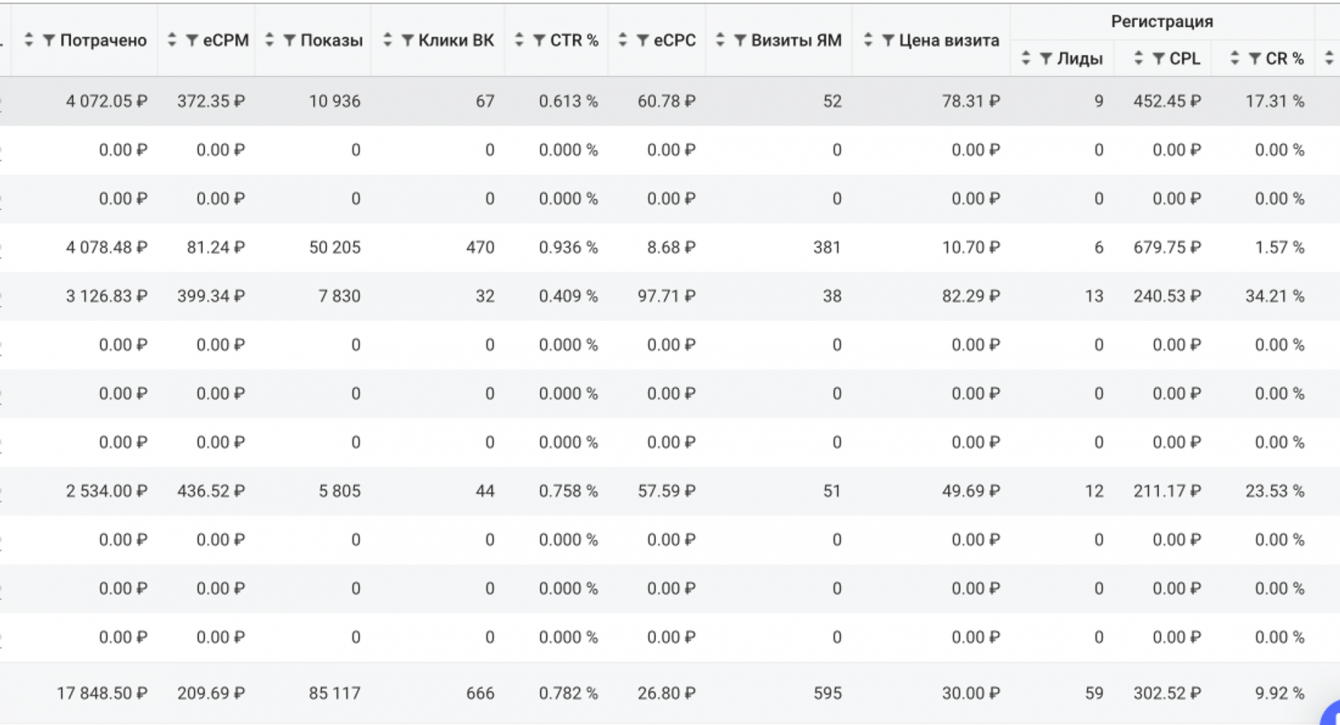Viewport: 1340px width, 725px height.
Task: Click the CPL column filter funnel
Action: [1158, 59]
